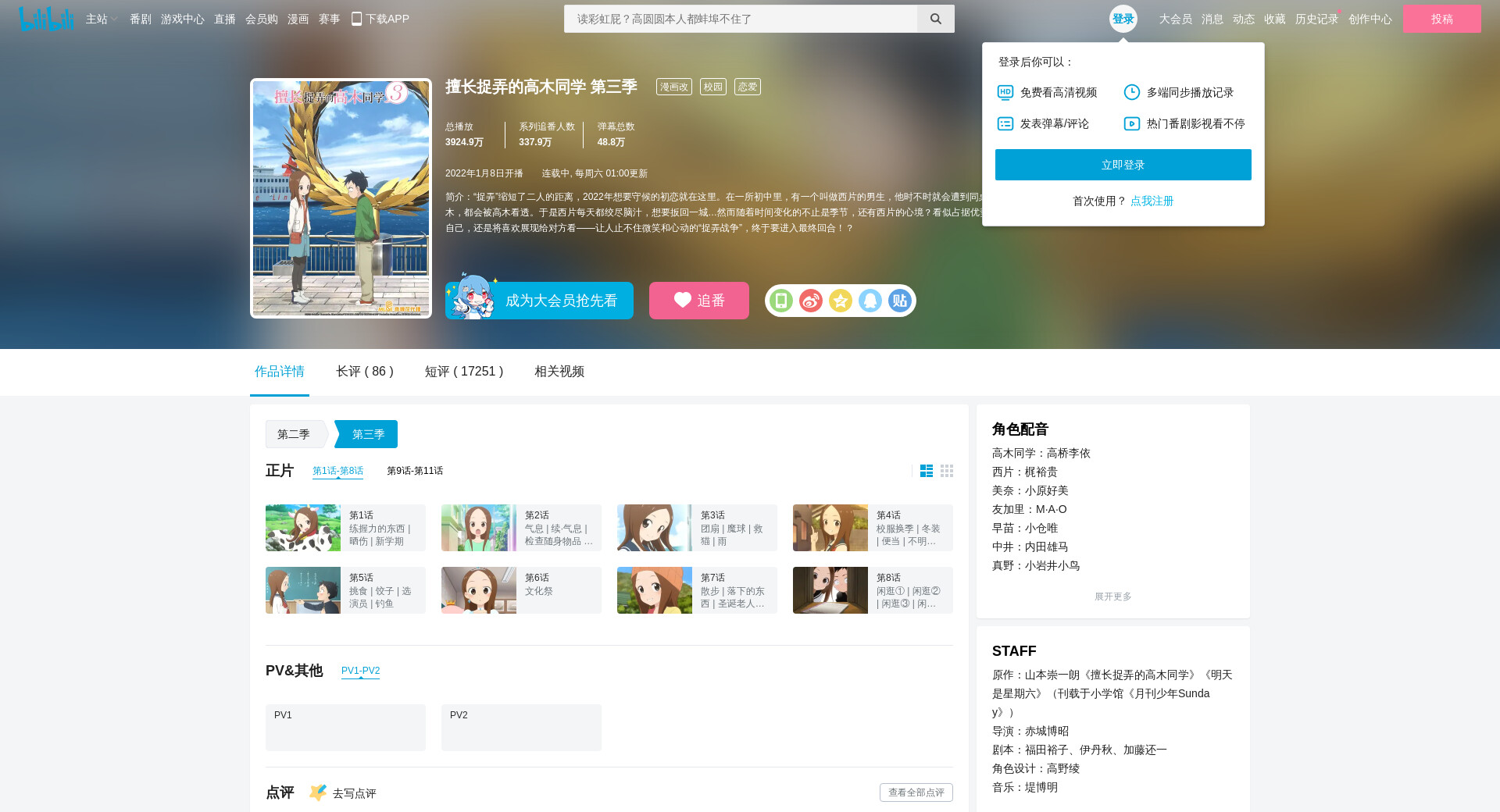The height and width of the screenshot is (812, 1500).
Task: Switch episodes to list view
Action: [x=926, y=471]
